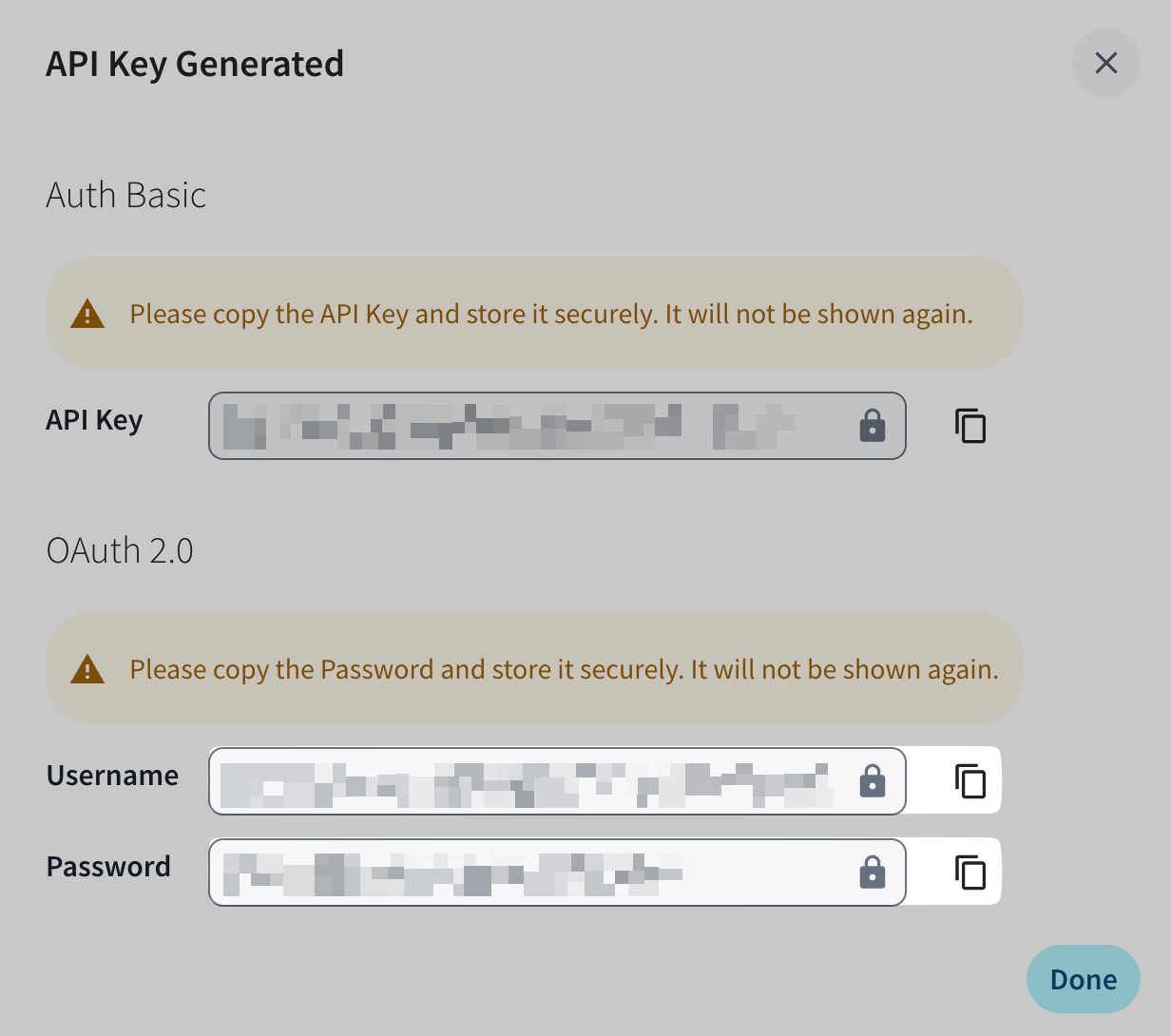Click the warning triangle in API Key notice
1171x1036 pixels.
(x=87, y=313)
